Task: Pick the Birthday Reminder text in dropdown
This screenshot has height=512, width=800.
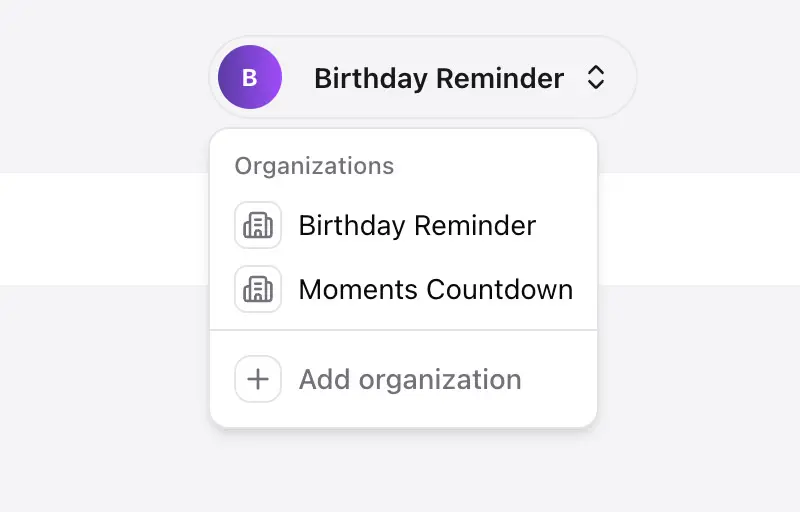Action: point(417,225)
